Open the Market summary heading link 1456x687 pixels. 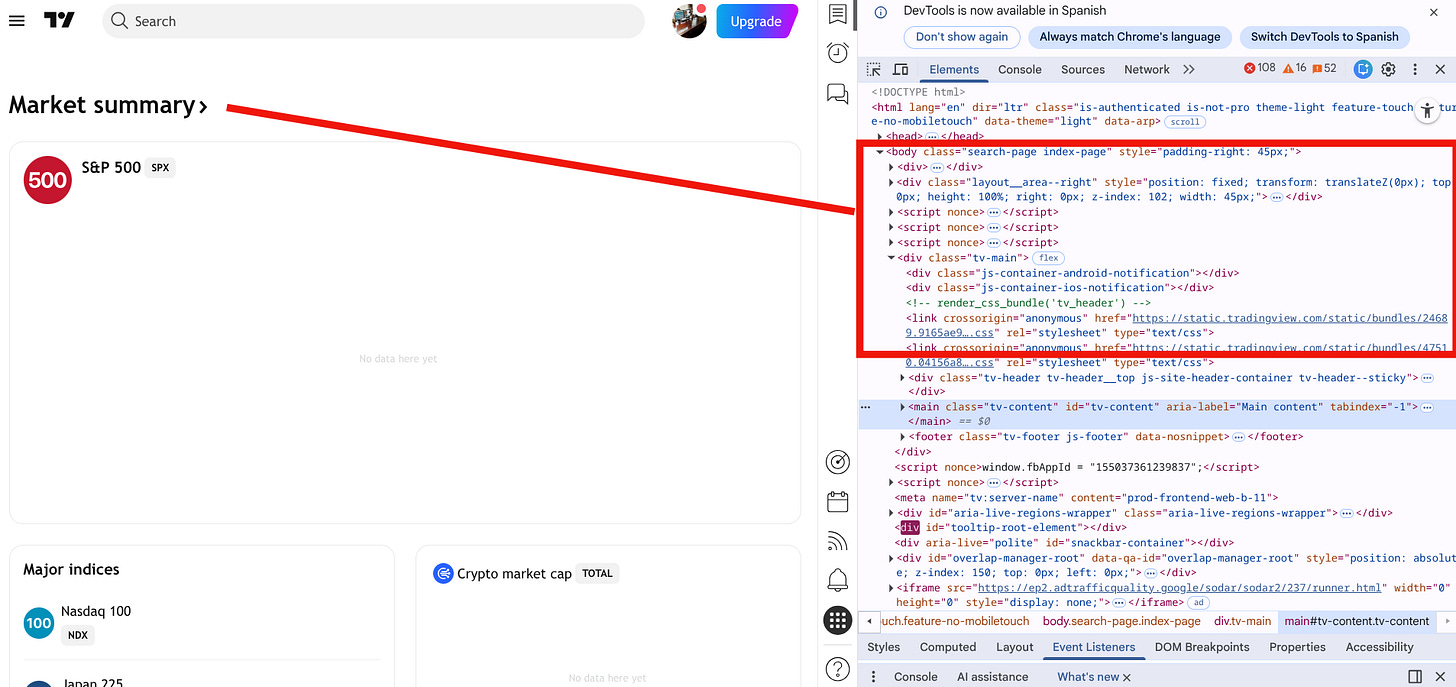pos(108,105)
